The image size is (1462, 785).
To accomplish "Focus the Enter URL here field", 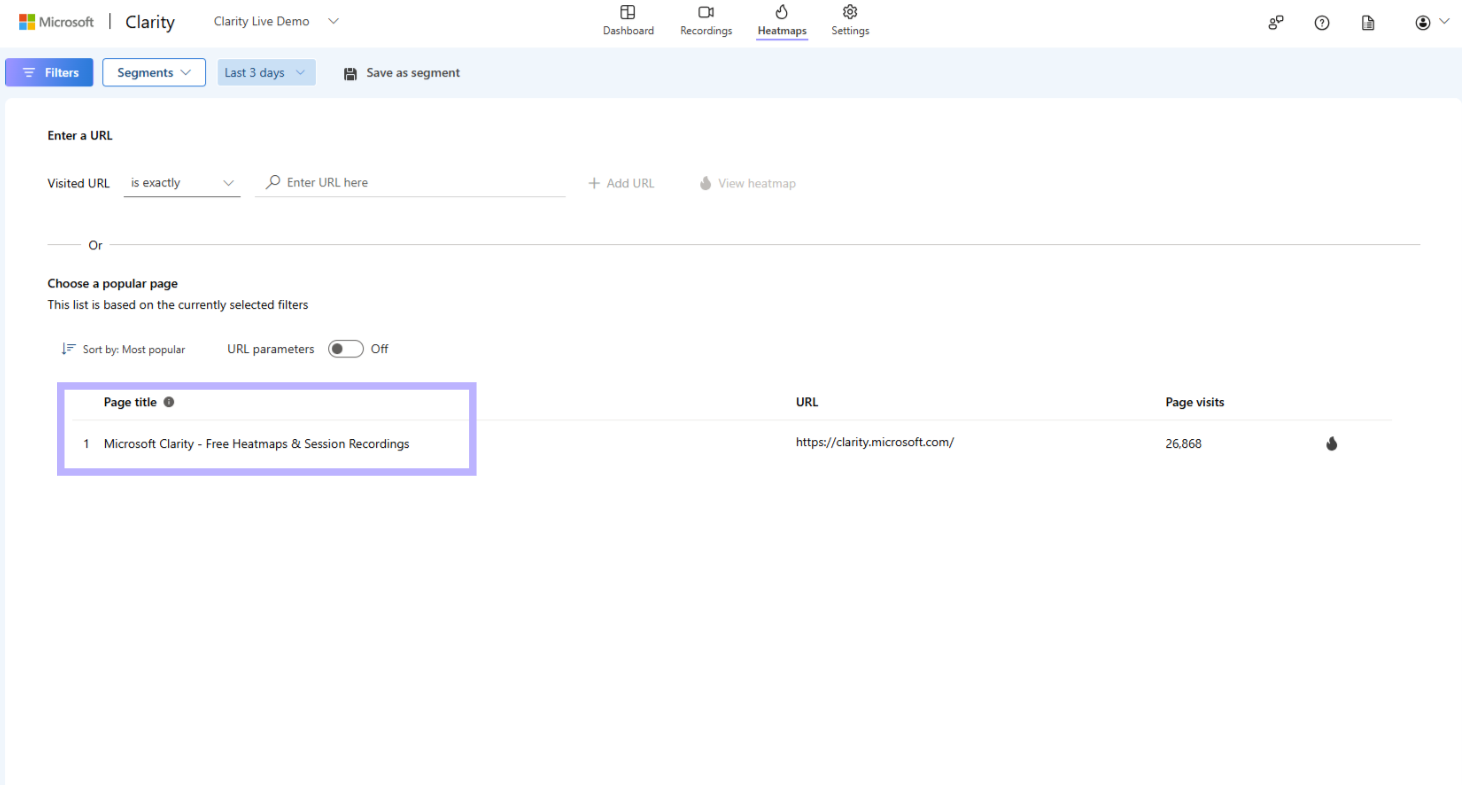I will click(411, 183).
